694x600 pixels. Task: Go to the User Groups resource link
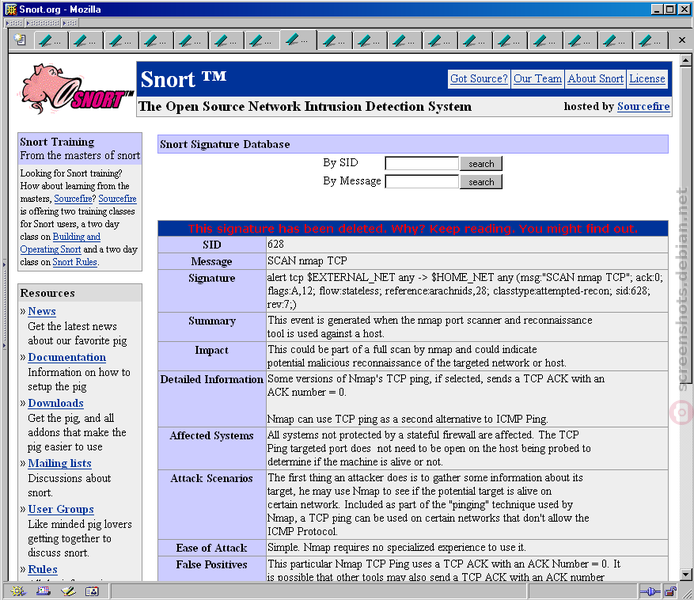click(61, 509)
